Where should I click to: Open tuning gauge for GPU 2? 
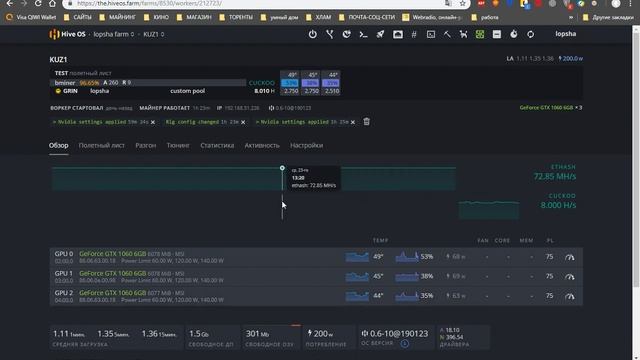pyautogui.click(x=569, y=296)
